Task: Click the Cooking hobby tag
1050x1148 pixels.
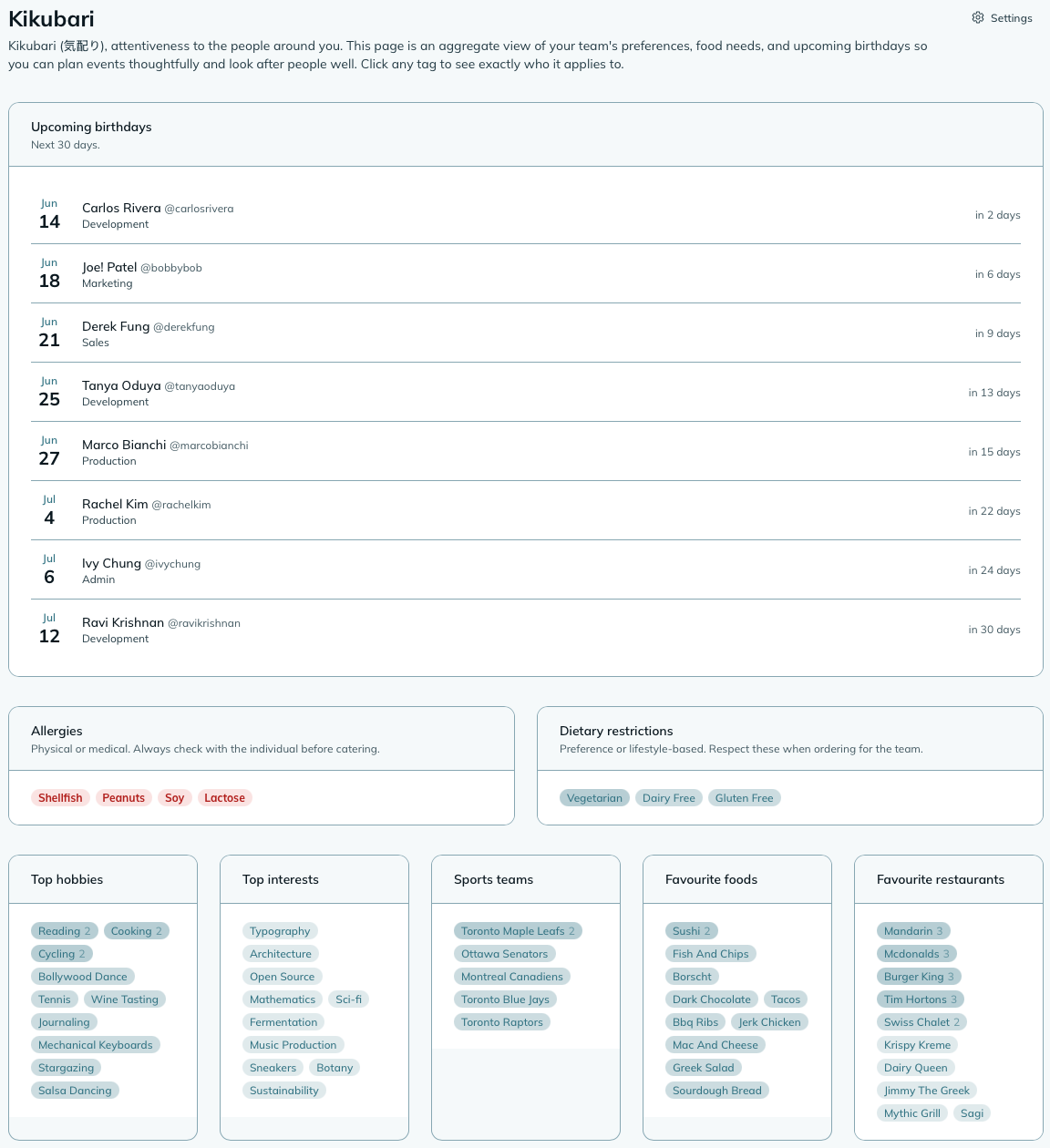Action: pos(137,931)
